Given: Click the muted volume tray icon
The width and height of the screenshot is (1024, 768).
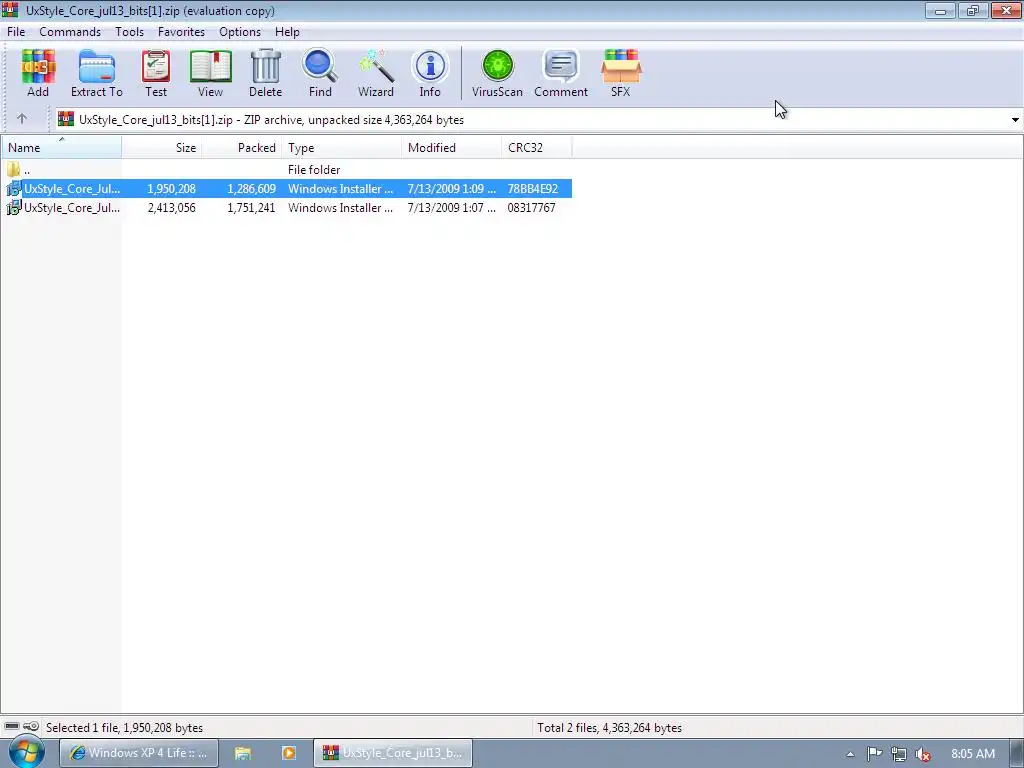Looking at the screenshot, I should point(923,754).
